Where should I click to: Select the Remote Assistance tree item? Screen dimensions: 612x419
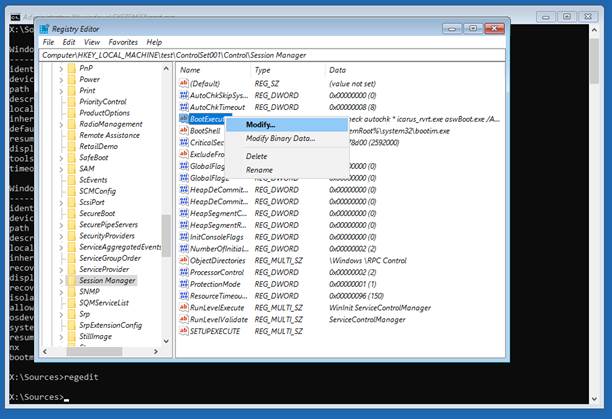coord(109,135)
